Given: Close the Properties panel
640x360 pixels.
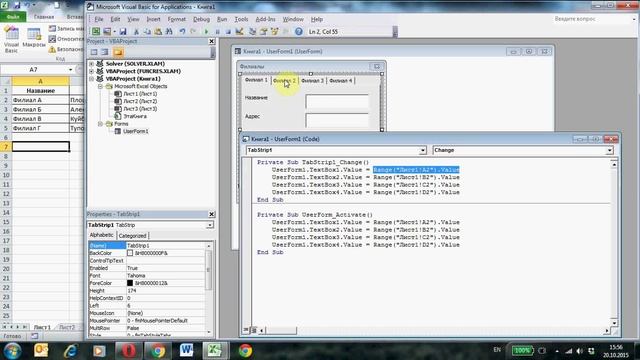Looking at the screenshot, I should click(x=211, y=214).
